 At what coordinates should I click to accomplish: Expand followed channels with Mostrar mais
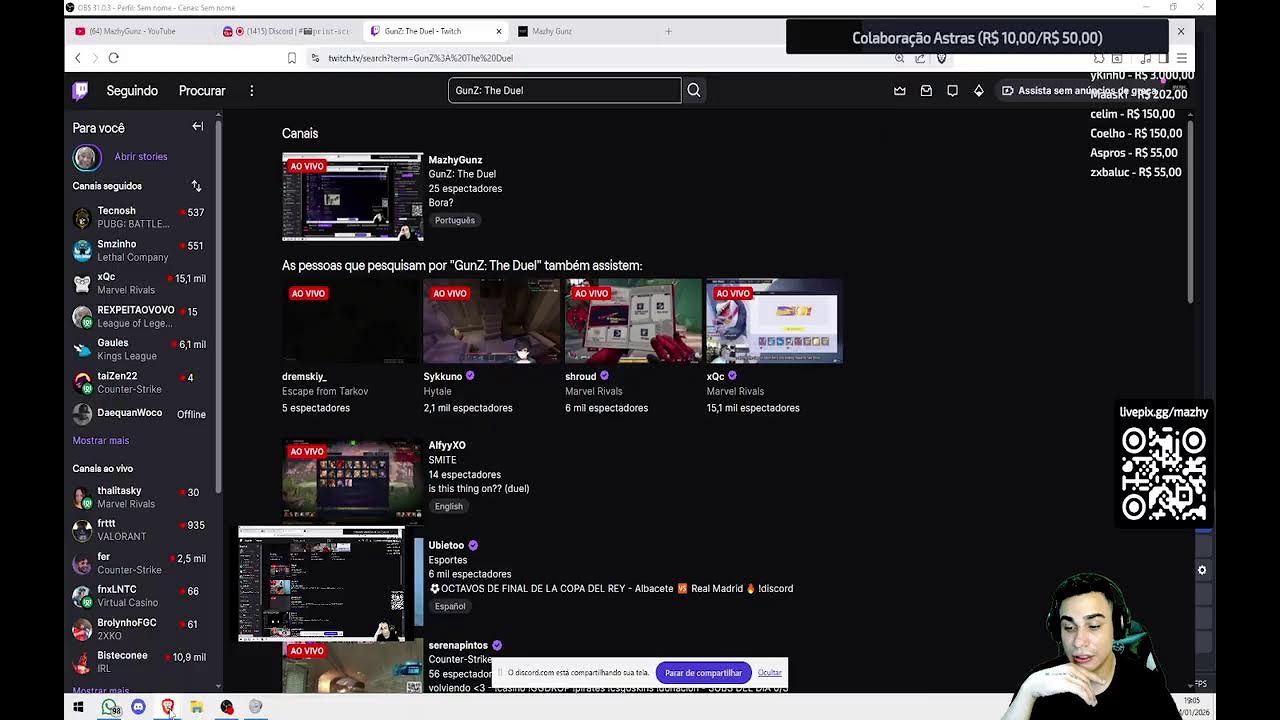pos(100,441)
